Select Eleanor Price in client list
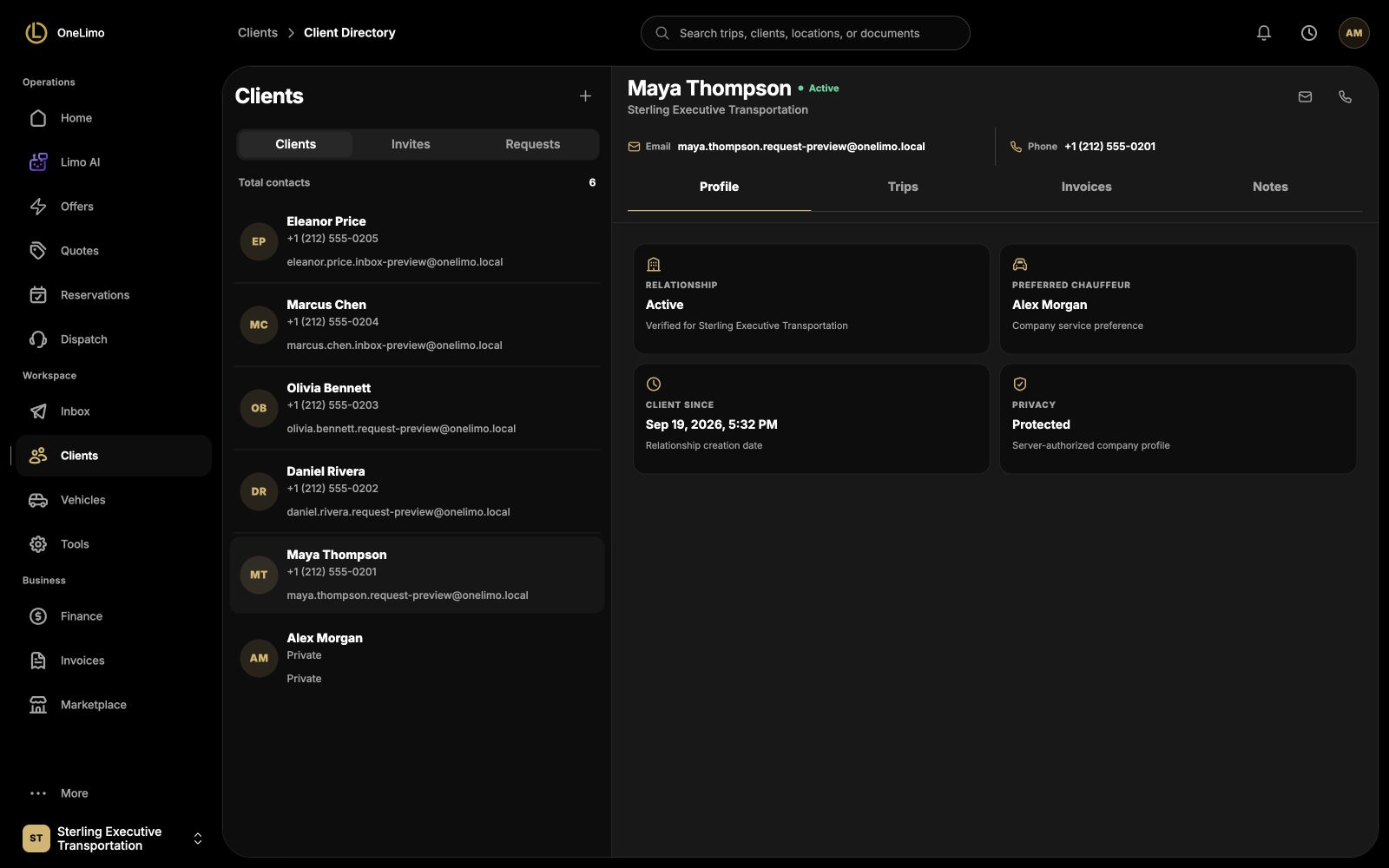1389x868 pixels. [x=417, y=241]
